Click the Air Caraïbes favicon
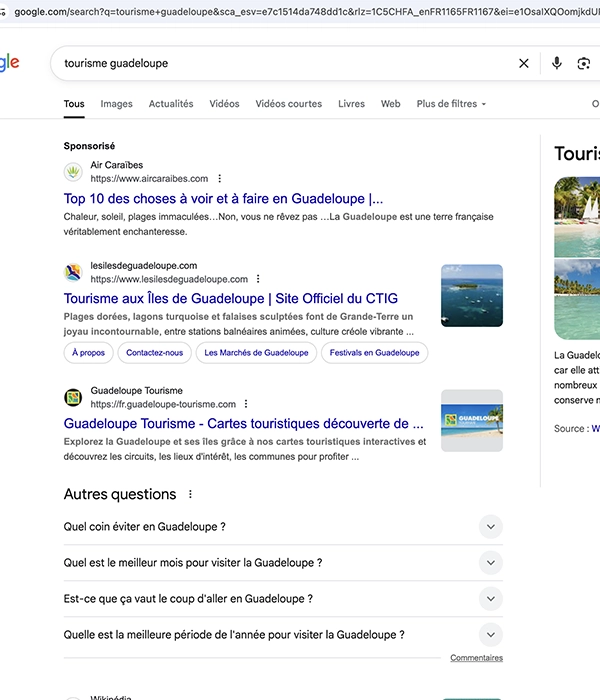Screen dimensions: 600x700 (x=73, y=172)
